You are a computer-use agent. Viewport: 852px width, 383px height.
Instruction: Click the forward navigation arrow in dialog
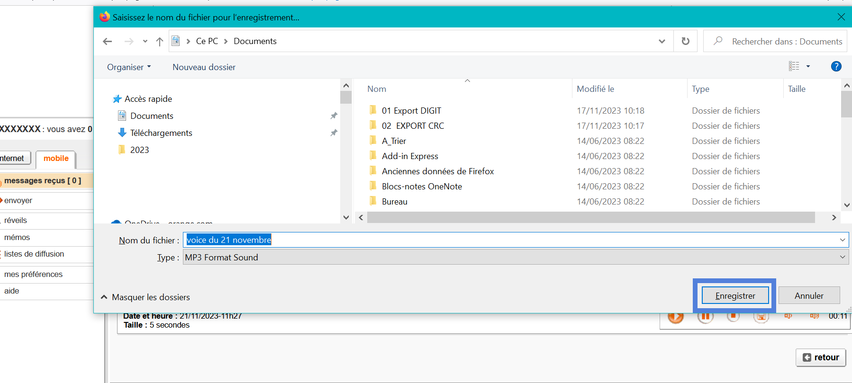tap(129, 41)
